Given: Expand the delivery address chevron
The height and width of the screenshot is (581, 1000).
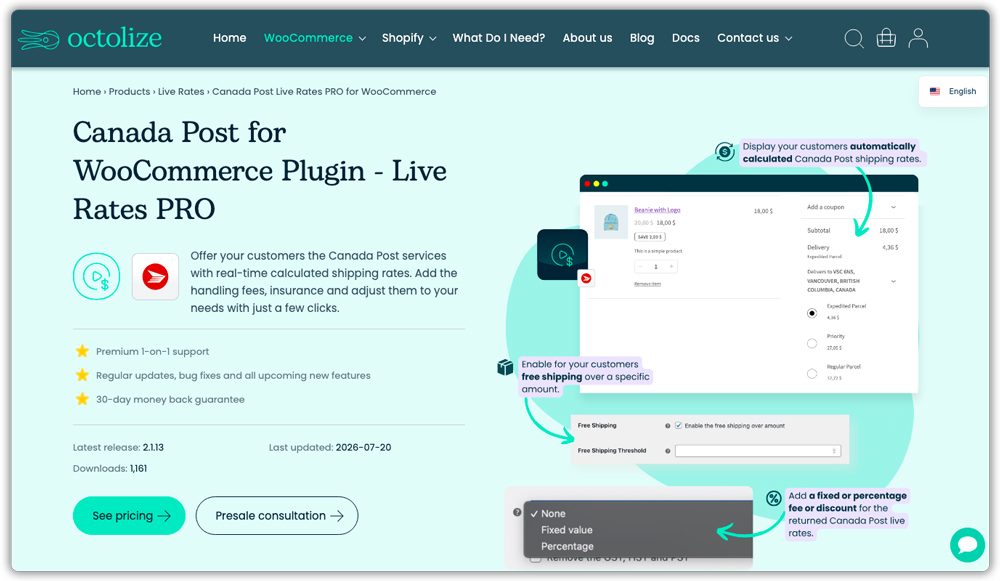Looking at the screenshot, I should (893, 281).
